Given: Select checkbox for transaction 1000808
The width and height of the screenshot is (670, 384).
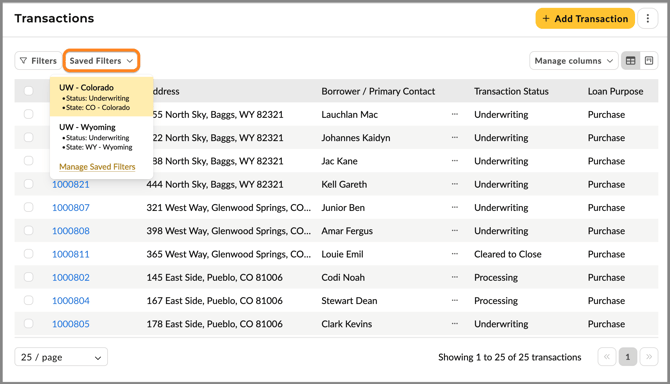Looking at the screenshot, I should (x=29, y=230).
